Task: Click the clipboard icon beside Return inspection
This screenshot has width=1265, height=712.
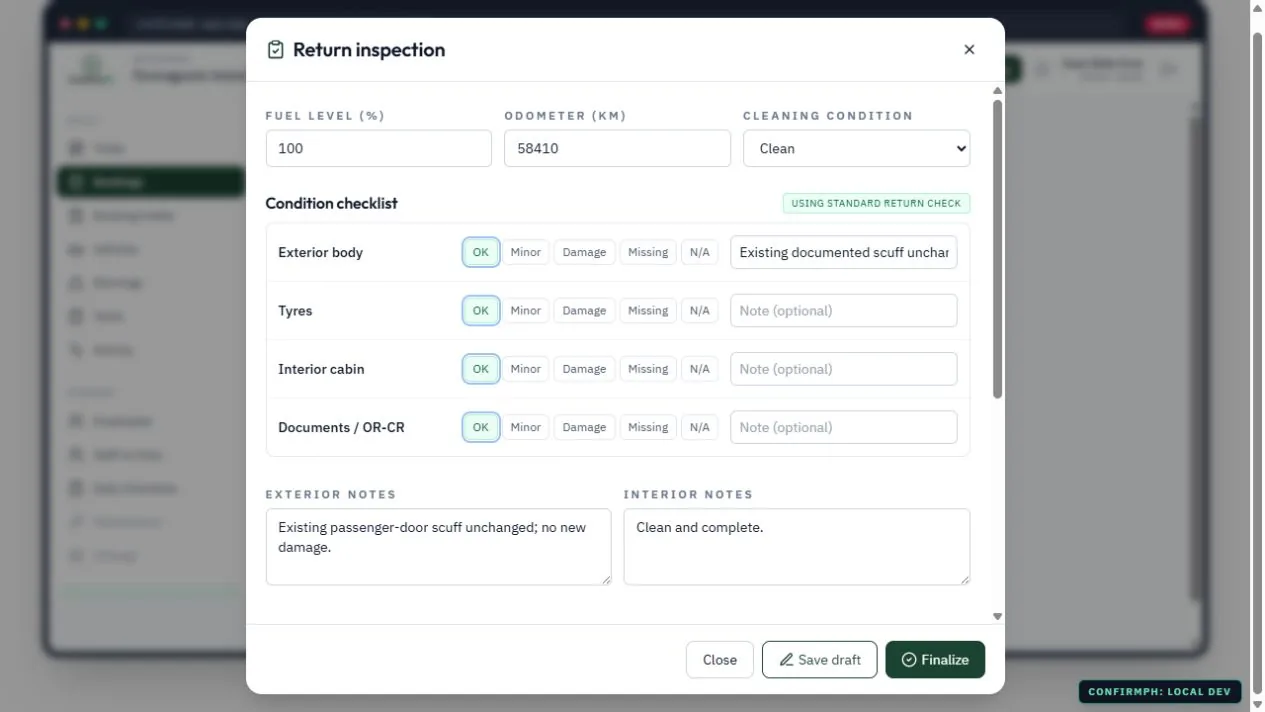Action: [x=276, y=50]
